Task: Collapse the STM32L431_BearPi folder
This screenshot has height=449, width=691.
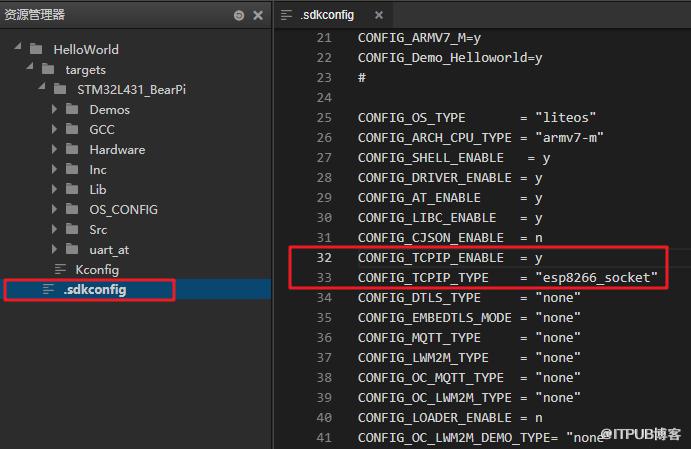Action: 42,87
